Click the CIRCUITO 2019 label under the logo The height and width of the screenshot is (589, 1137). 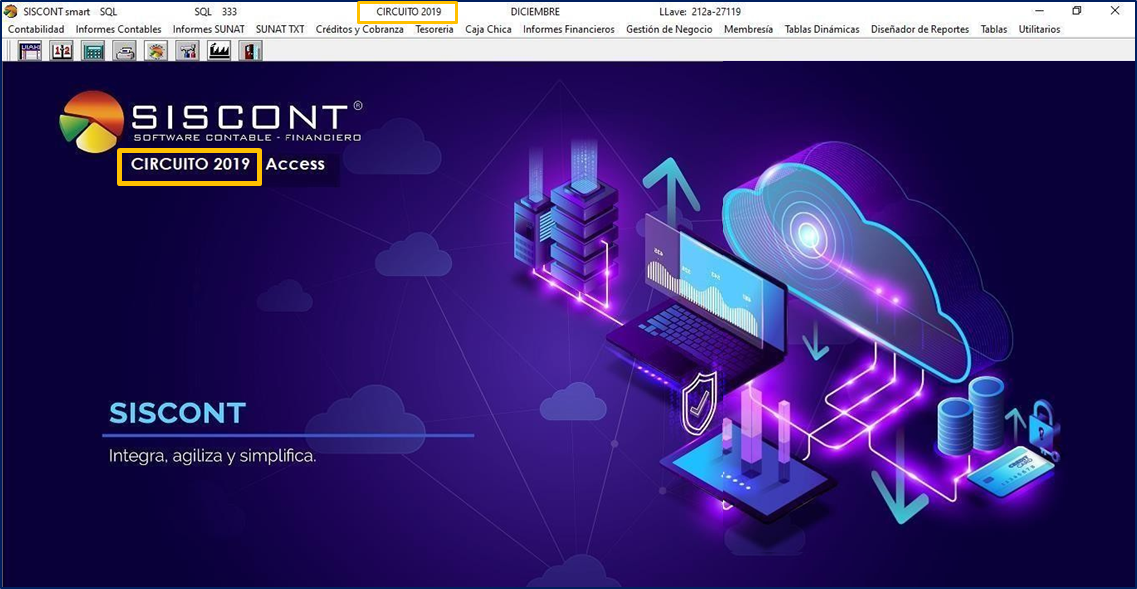(x=190, y=164)
